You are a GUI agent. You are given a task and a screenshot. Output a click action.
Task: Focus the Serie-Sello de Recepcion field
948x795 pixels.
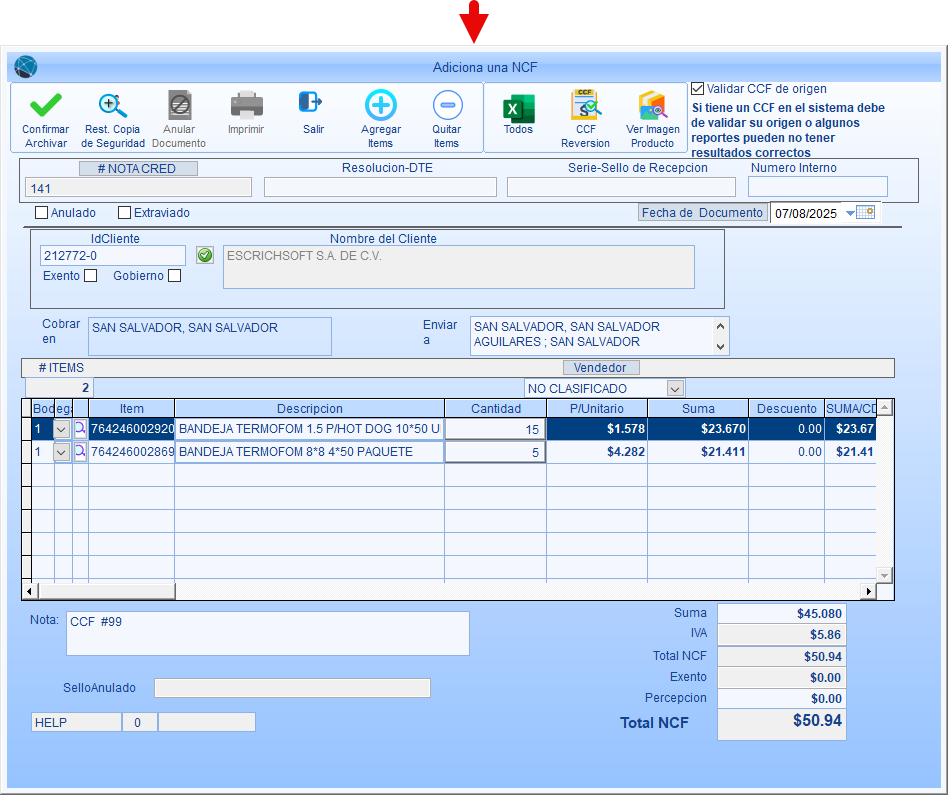point(621,187)
